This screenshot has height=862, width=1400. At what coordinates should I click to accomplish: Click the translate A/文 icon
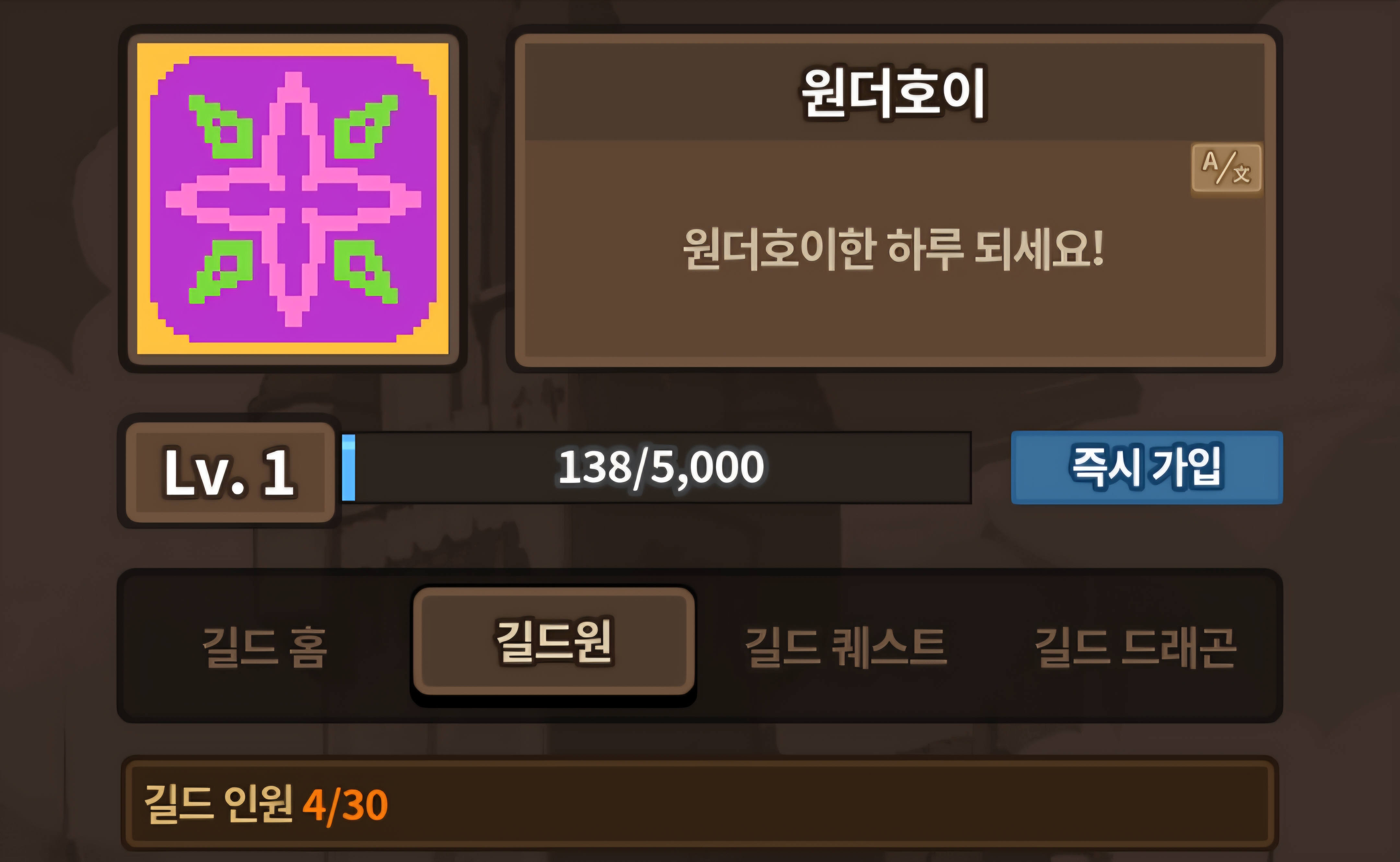(x=1226, y=169)
